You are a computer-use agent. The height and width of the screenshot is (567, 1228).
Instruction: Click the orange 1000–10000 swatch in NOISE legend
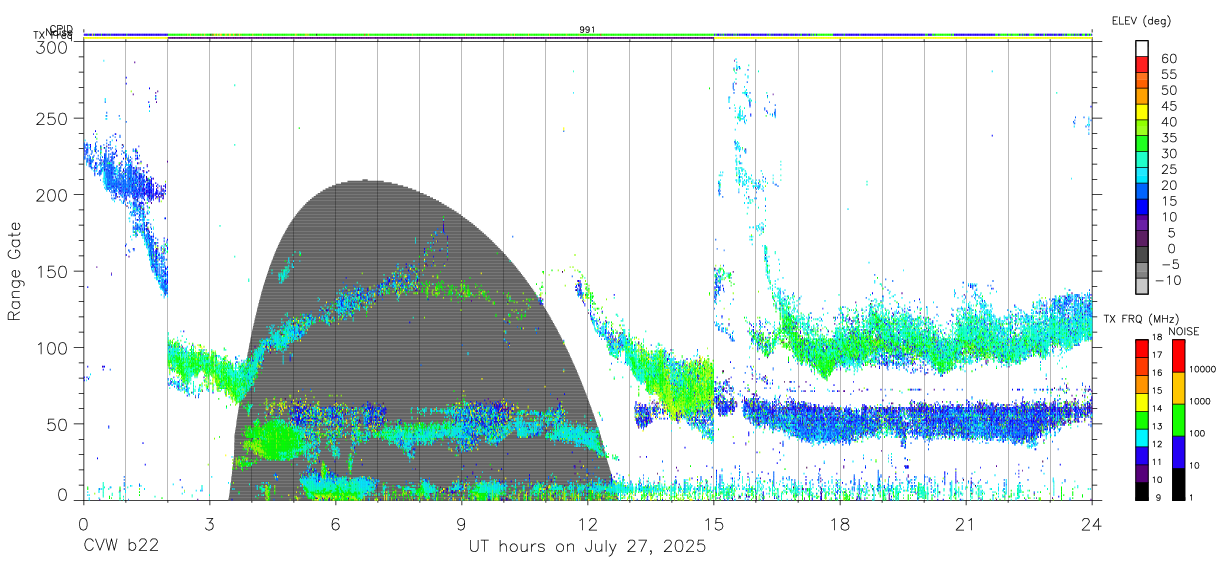coord(1178,386)
